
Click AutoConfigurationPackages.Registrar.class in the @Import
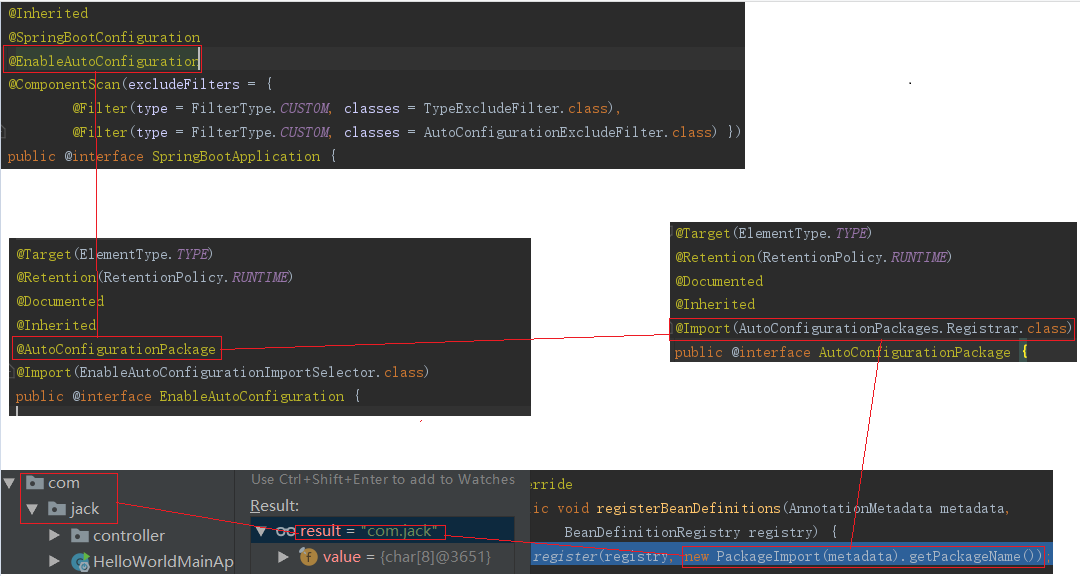[x=903, y=329]
